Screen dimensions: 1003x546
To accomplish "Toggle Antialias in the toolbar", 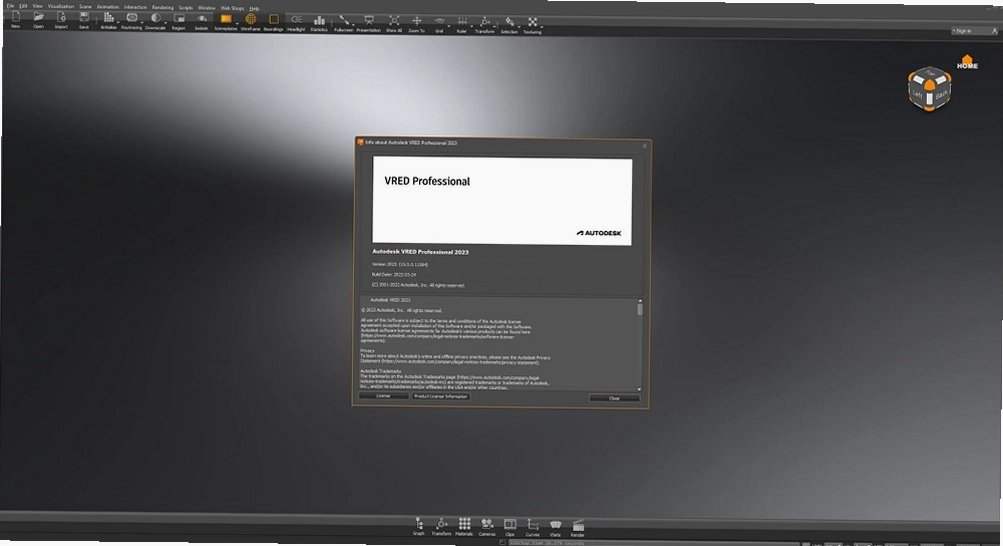I will [108, 20].
